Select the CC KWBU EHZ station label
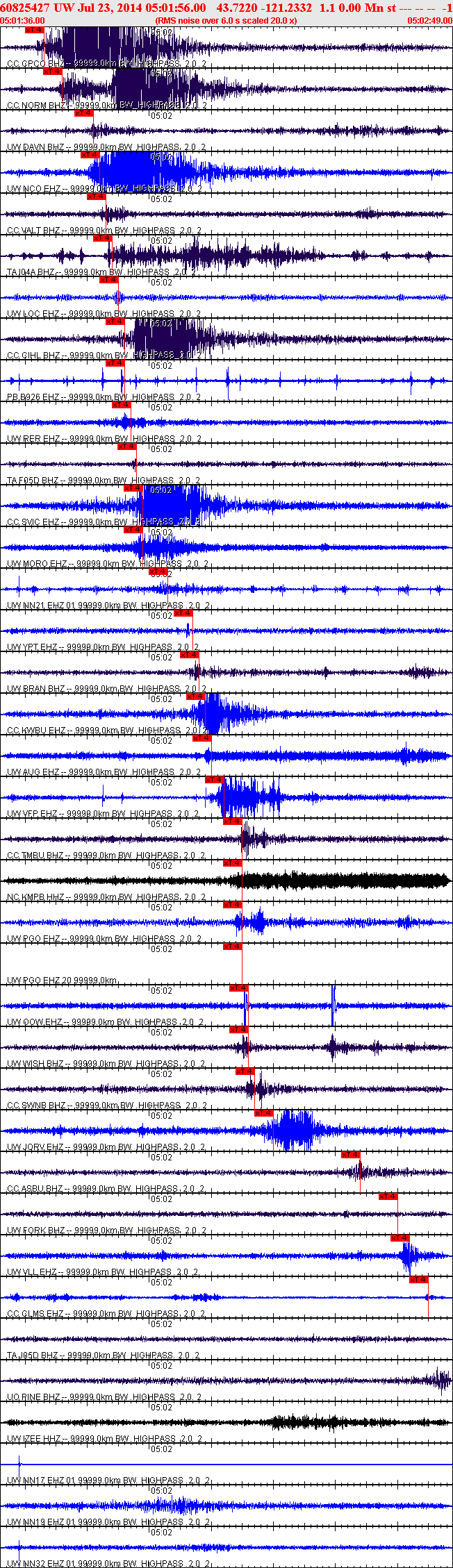This screenshot has height=1568, width=453. (x=107, y=731)
